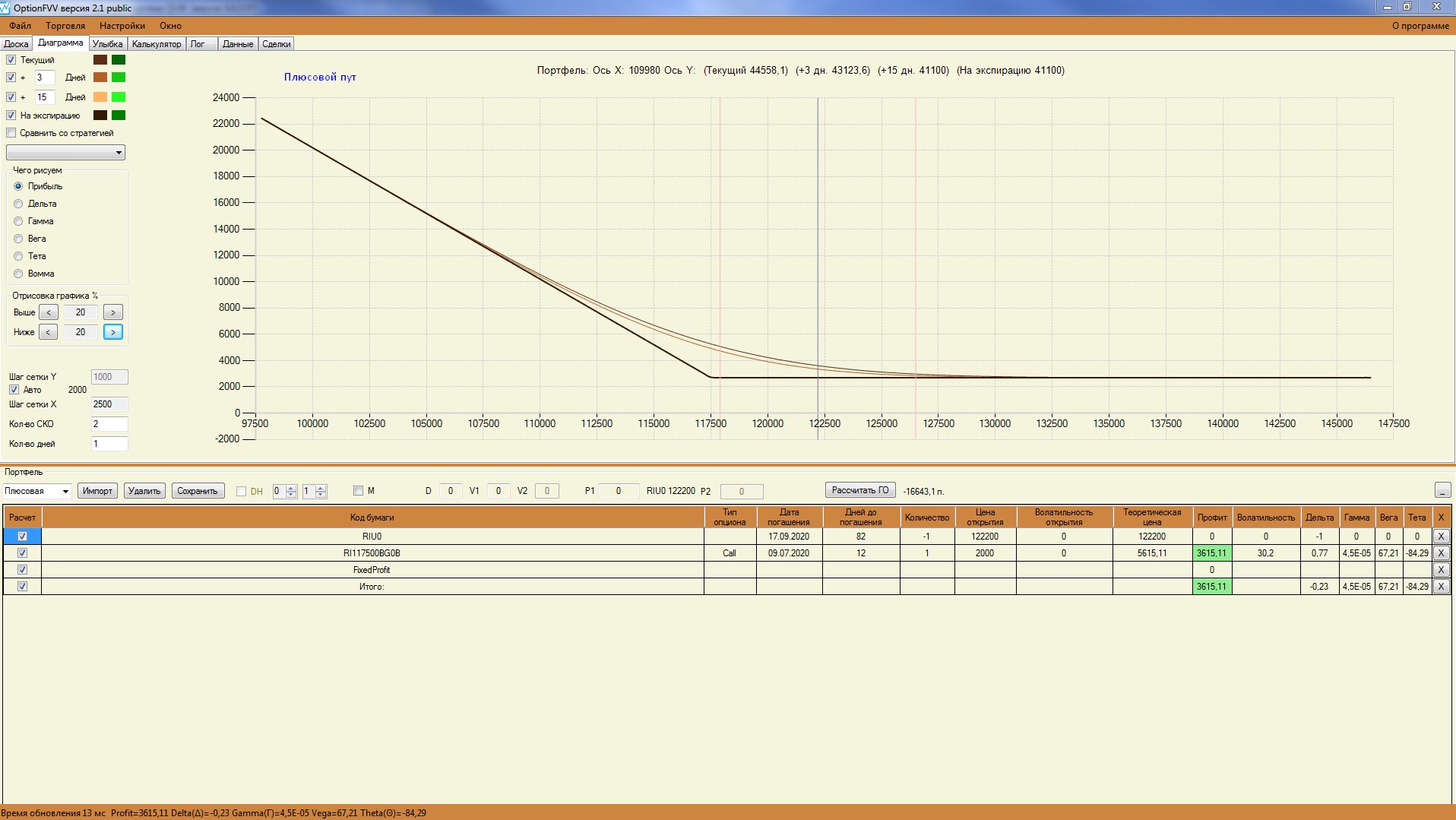Uncheck the Расчет box for Итого row

22,587
